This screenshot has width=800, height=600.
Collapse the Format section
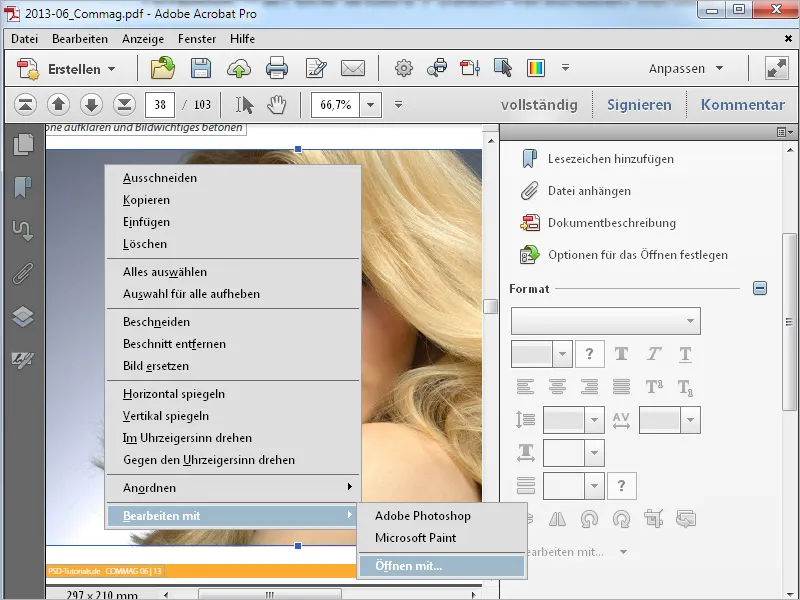click(760, 288)
